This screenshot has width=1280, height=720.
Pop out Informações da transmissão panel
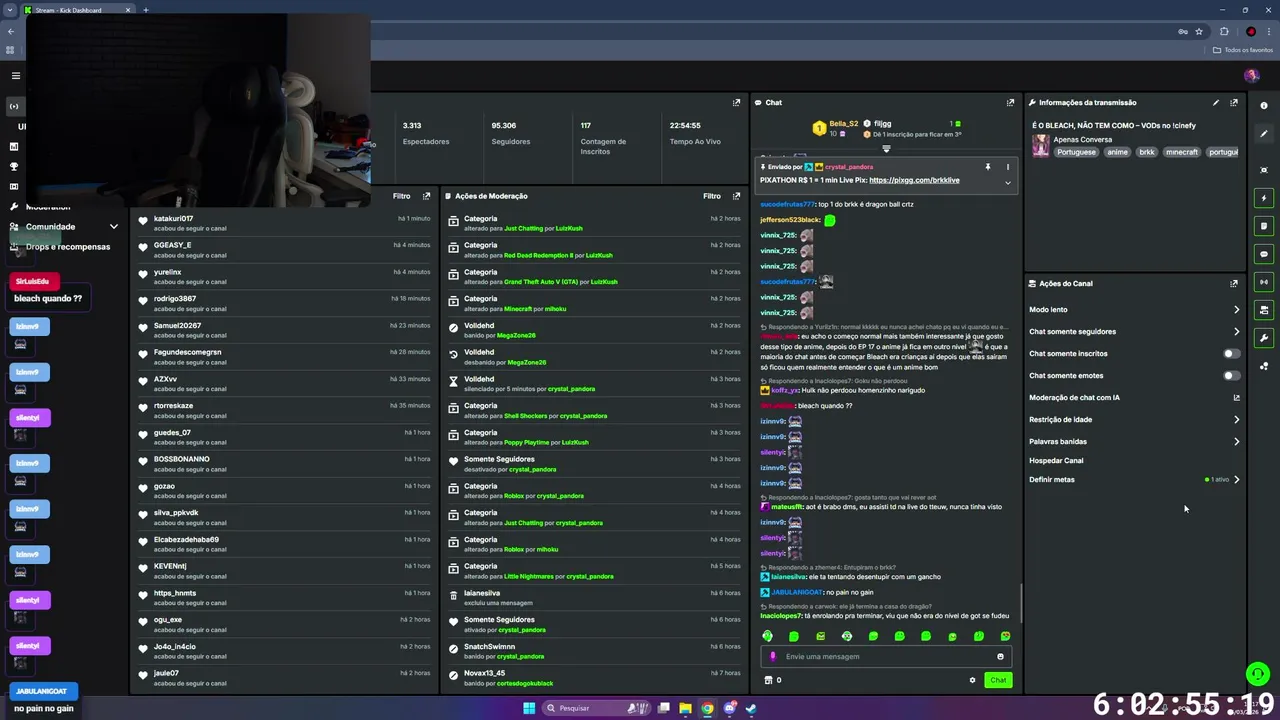click(1234, 102)
